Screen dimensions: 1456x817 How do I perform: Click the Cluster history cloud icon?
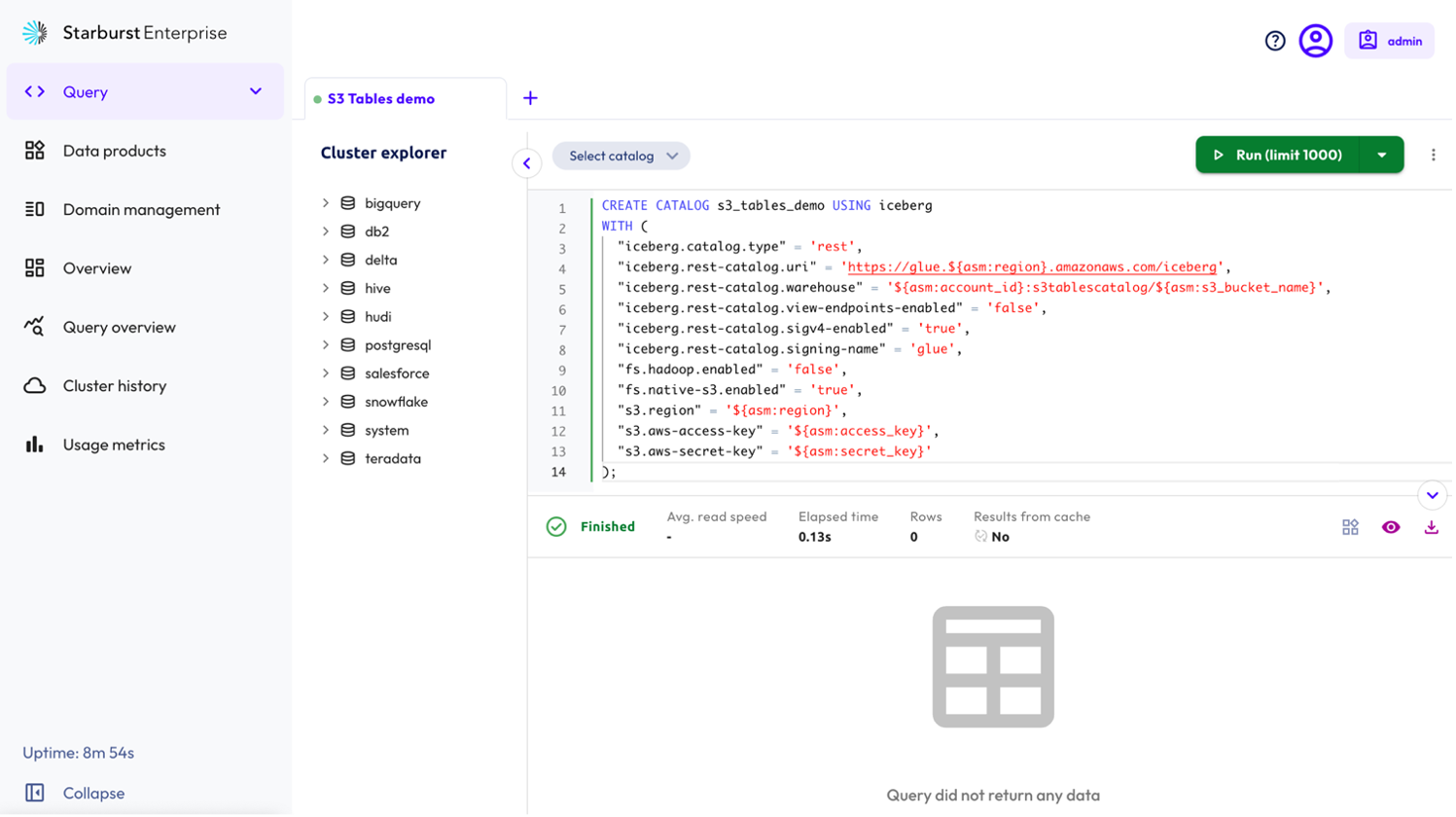35,386
